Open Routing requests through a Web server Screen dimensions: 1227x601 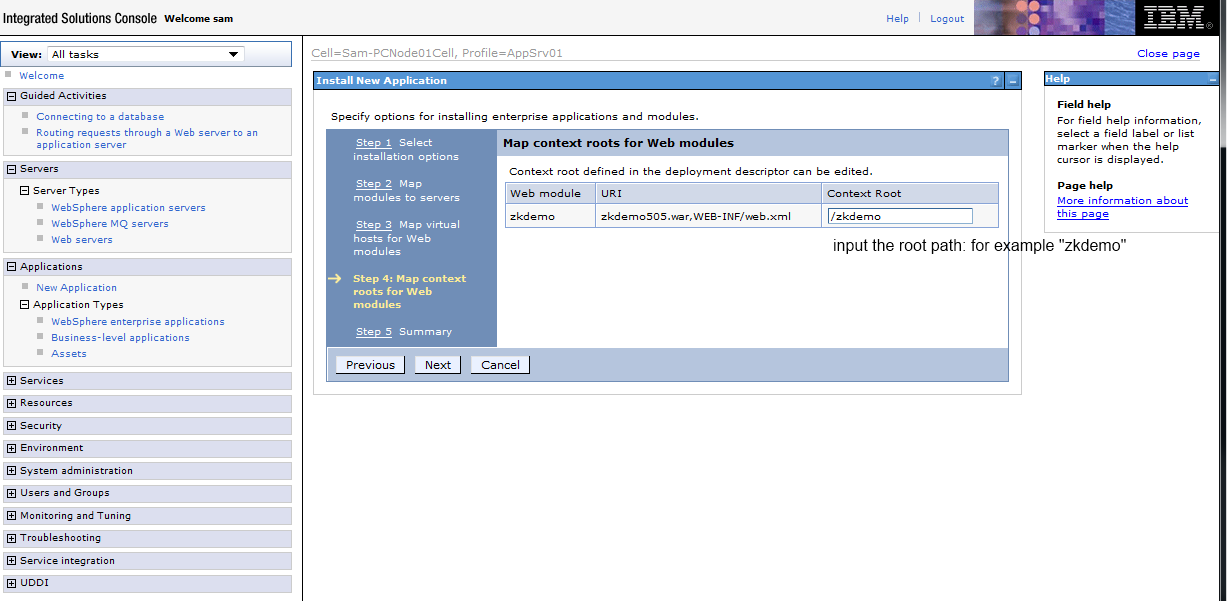click(x=147, y=139)
